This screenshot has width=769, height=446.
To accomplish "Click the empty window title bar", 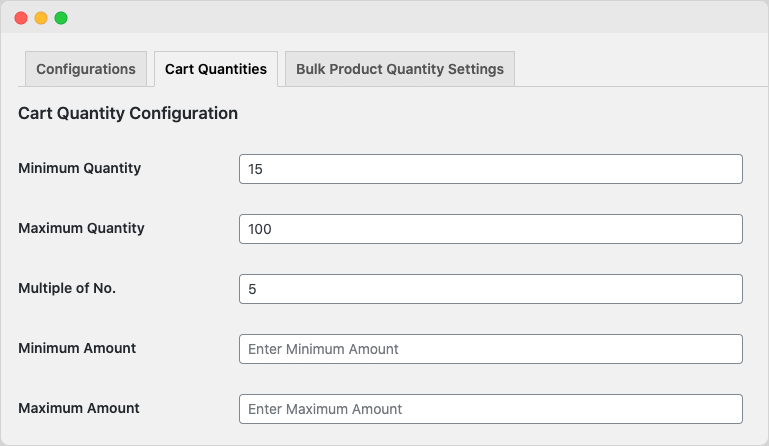I will (417, 18).
